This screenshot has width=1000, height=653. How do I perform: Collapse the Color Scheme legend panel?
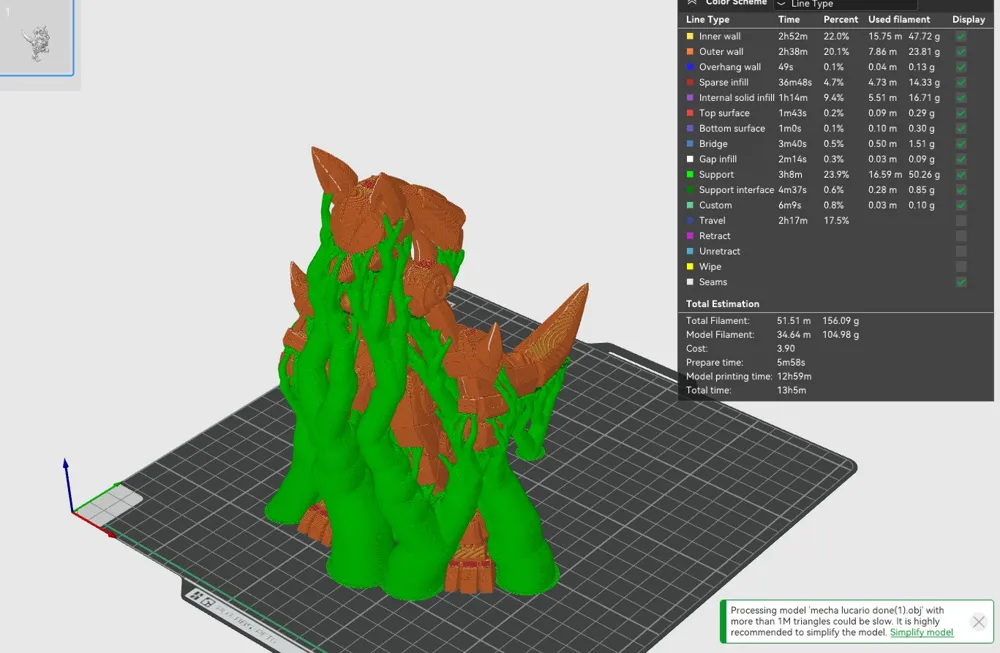click(691, 3)
